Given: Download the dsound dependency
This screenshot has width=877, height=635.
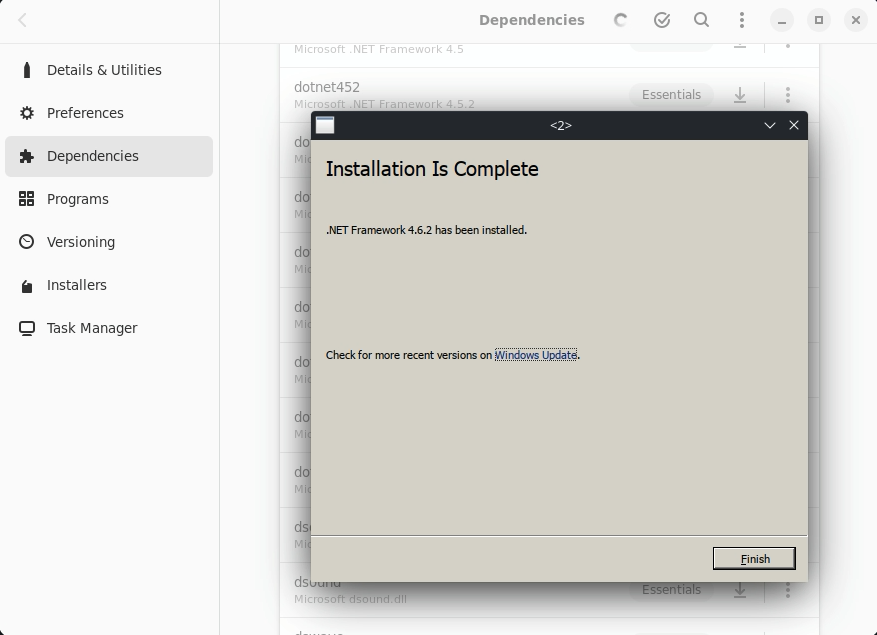Looking at the screenshot, I should [x=740, y=590].
